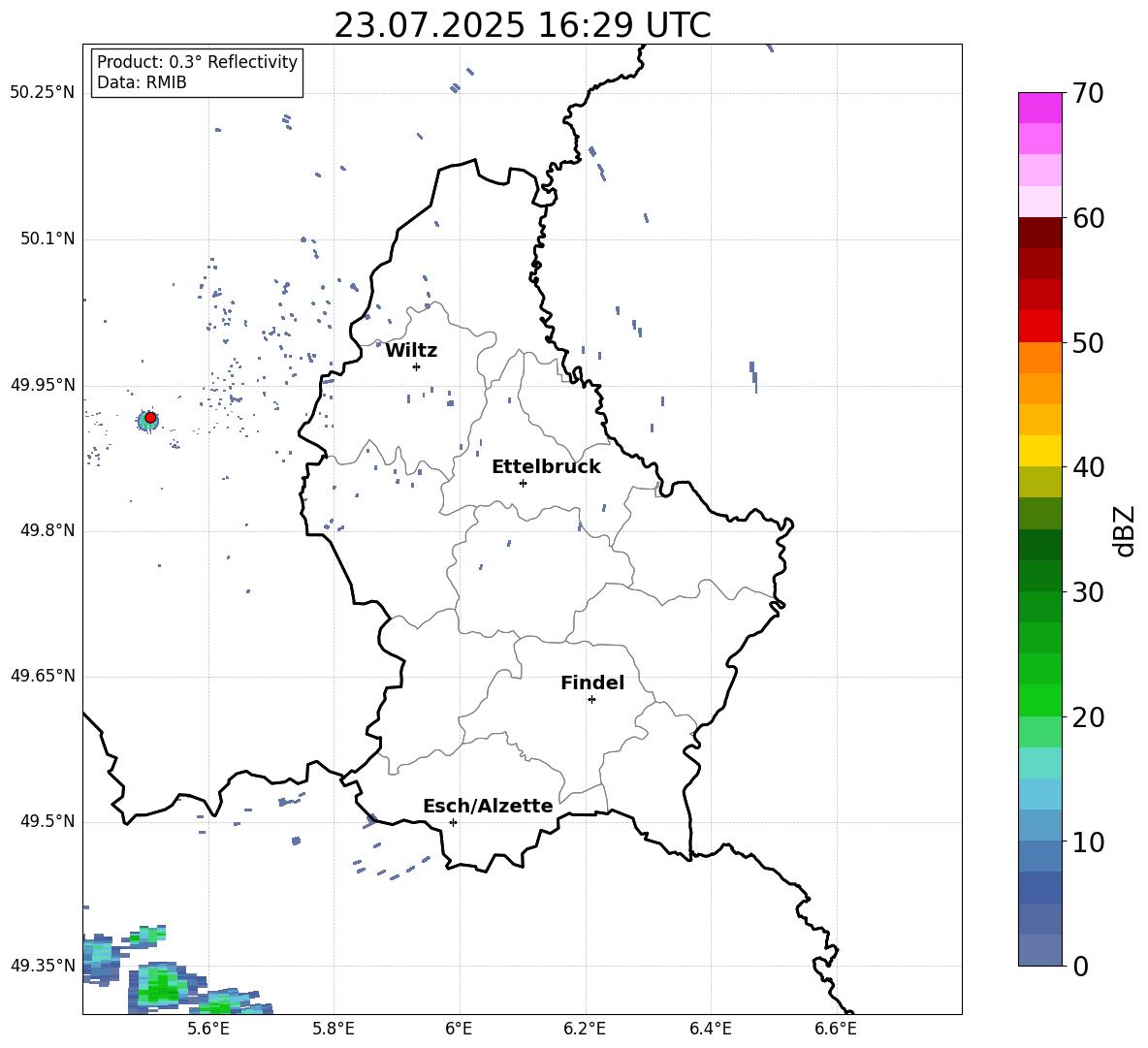Click the bright red colorbar segment at 50 dBZ
This screenshot has height=1048, width=1148.
tap(1040, 327)
